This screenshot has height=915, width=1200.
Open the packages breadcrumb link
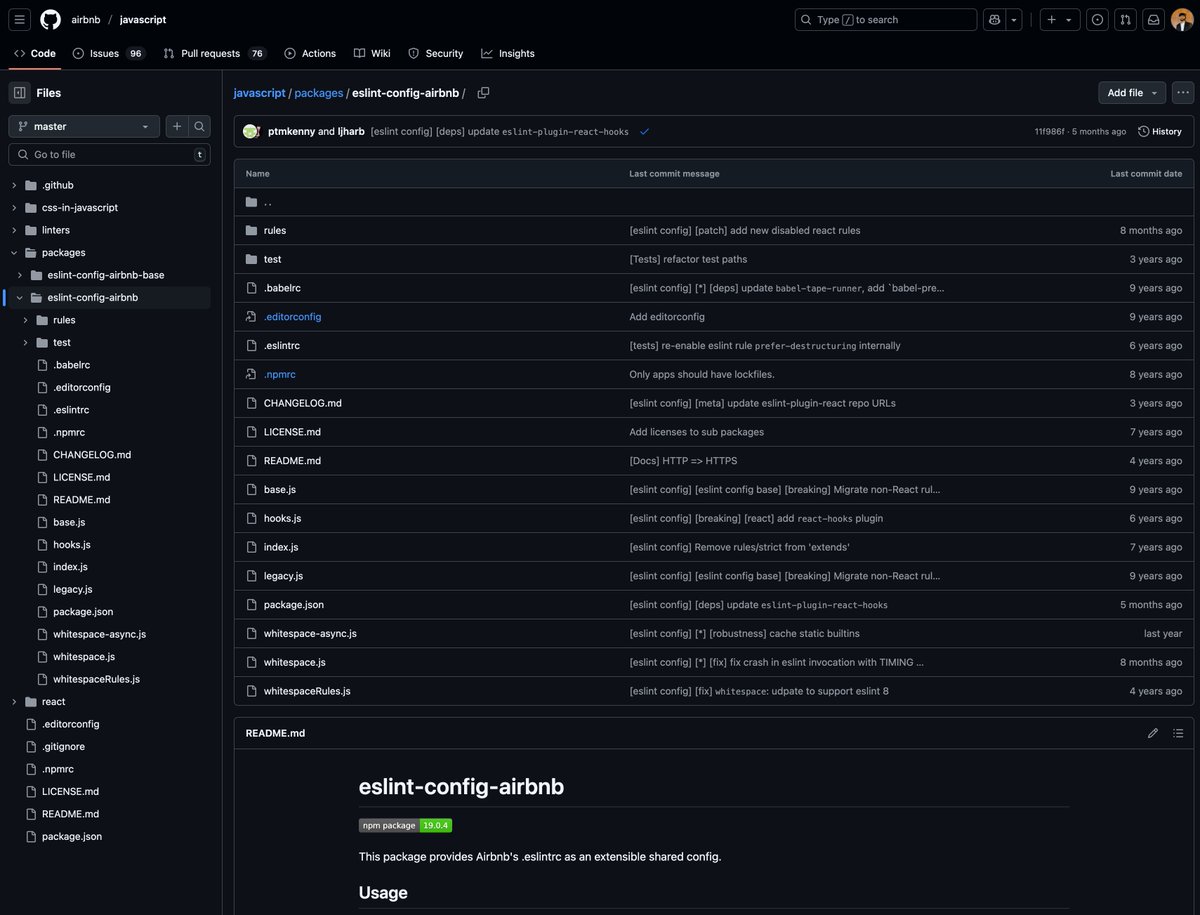click(318, 93)
